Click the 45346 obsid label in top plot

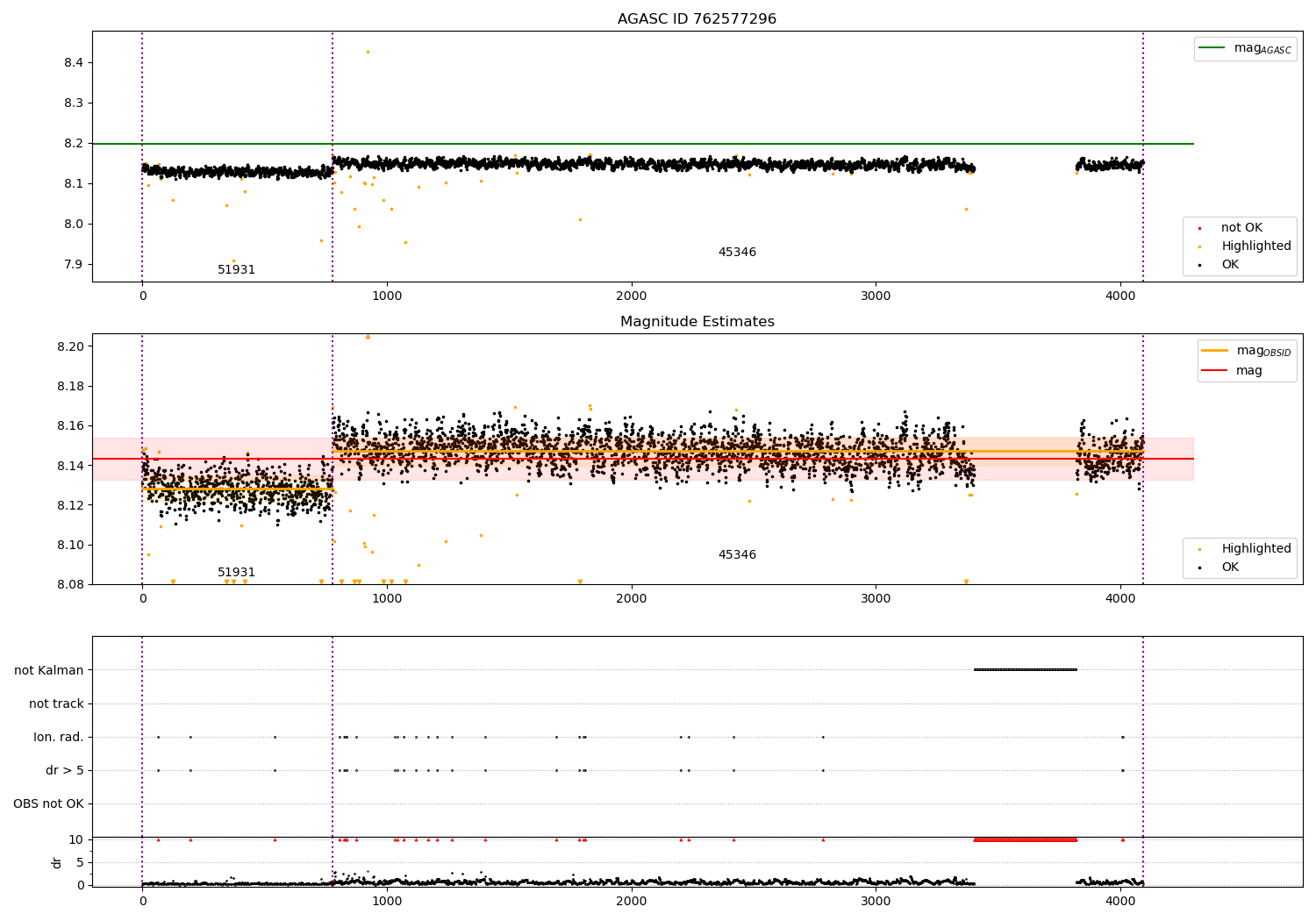(x=737, y=252)
